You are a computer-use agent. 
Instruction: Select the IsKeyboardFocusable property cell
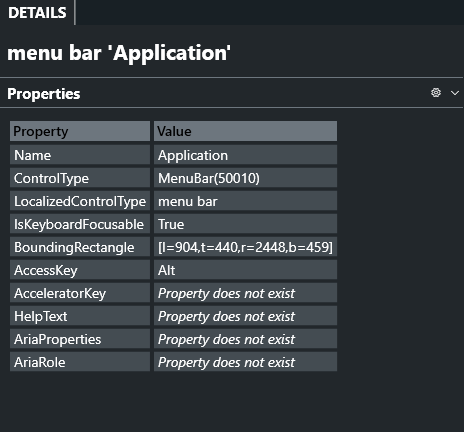coord(80,224)
